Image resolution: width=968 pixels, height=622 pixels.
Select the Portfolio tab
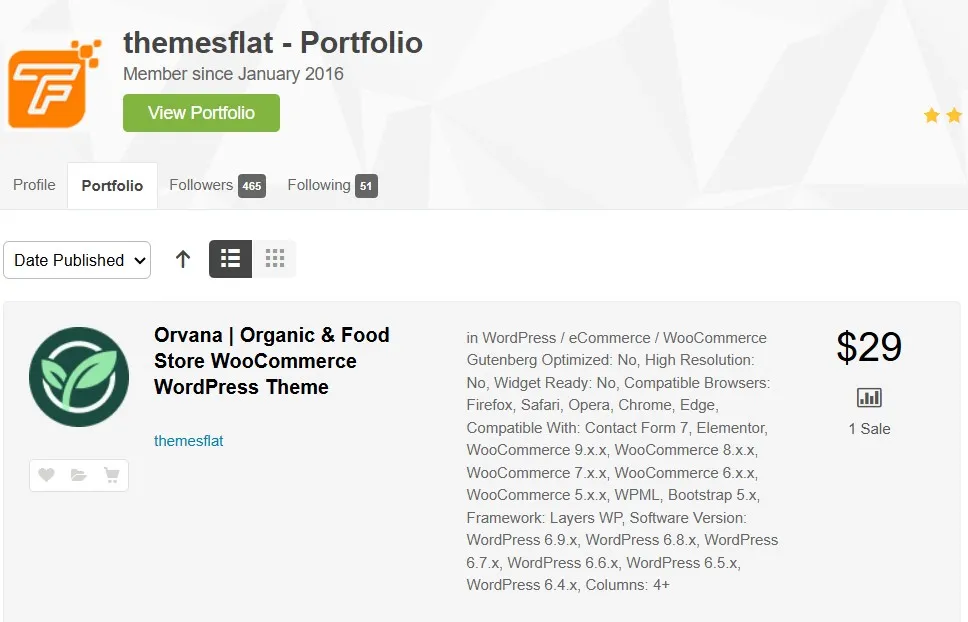tap(112, 186)
